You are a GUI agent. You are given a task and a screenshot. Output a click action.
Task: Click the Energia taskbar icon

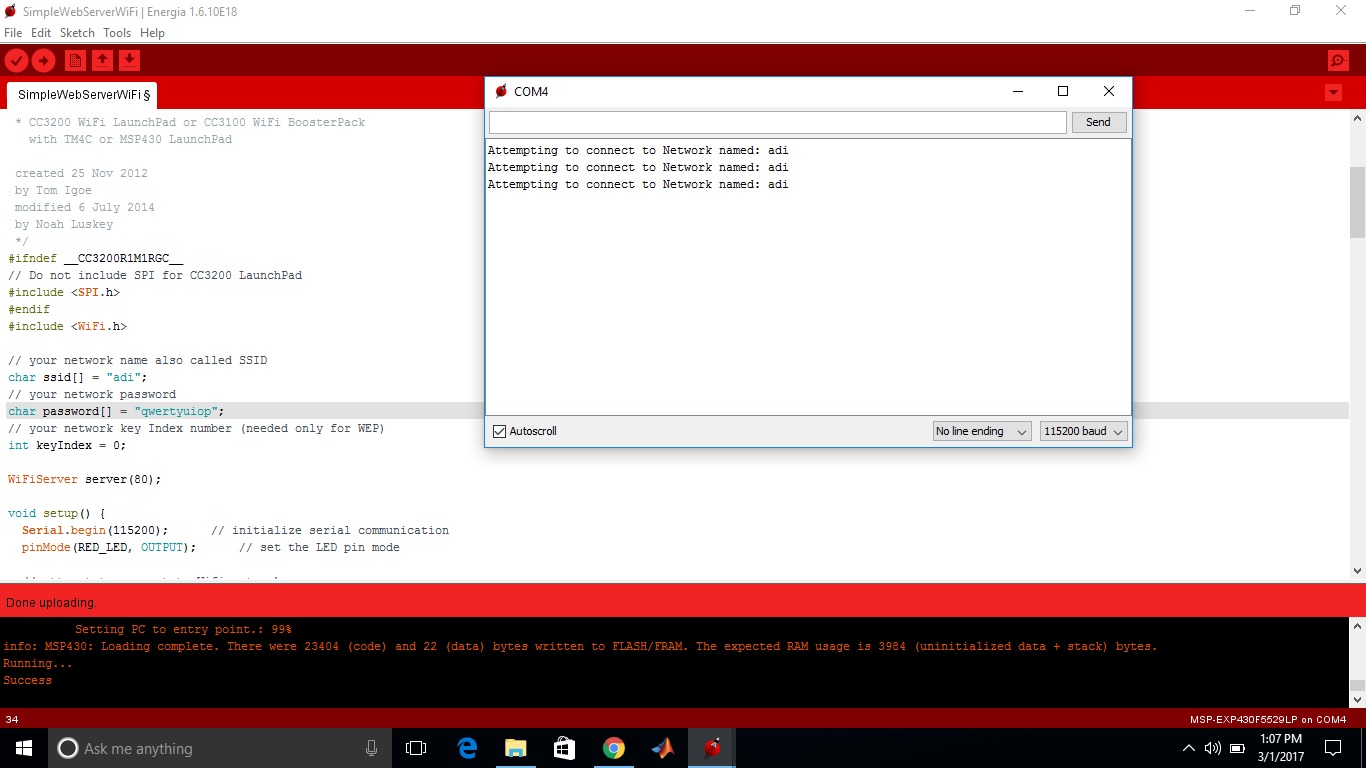(712, 748)
